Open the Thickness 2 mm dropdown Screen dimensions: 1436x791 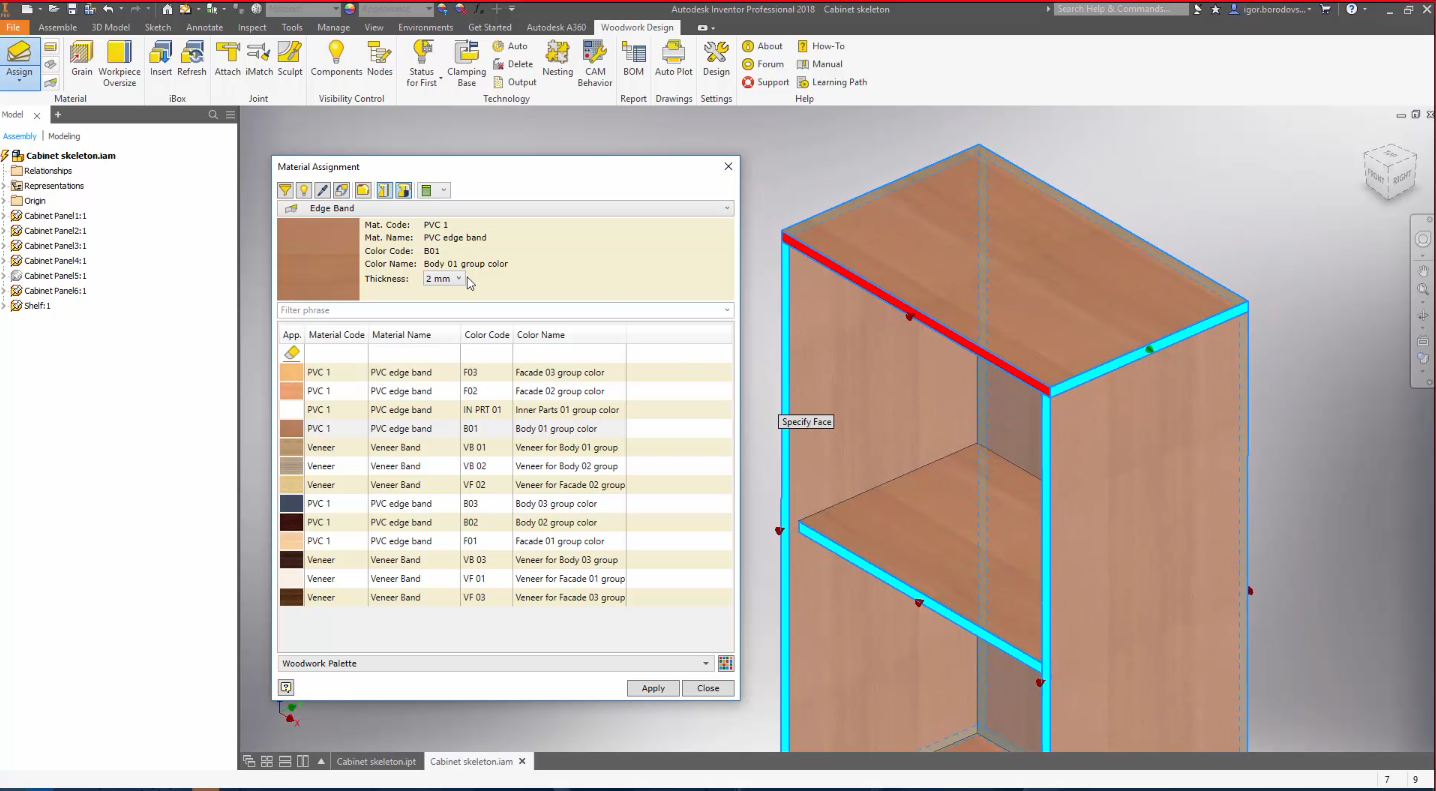(x=443, y=279)
